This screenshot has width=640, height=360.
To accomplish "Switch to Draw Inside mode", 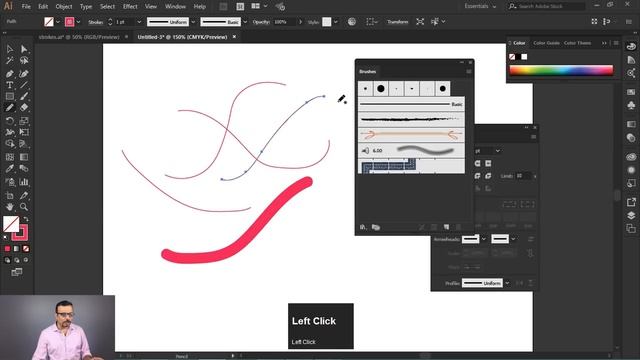I will [26, 260].
